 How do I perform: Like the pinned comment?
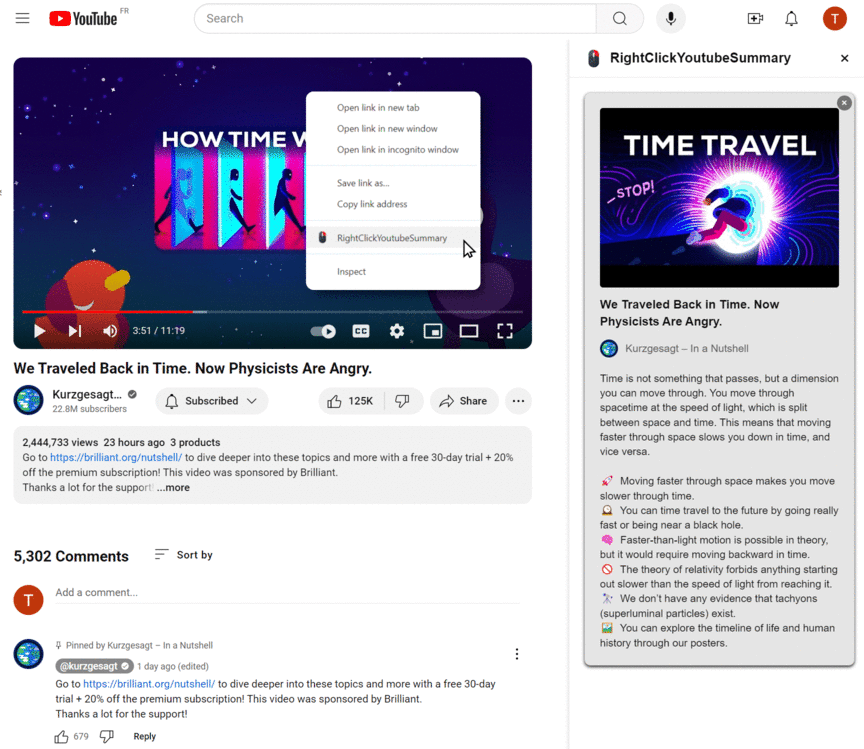61,737
